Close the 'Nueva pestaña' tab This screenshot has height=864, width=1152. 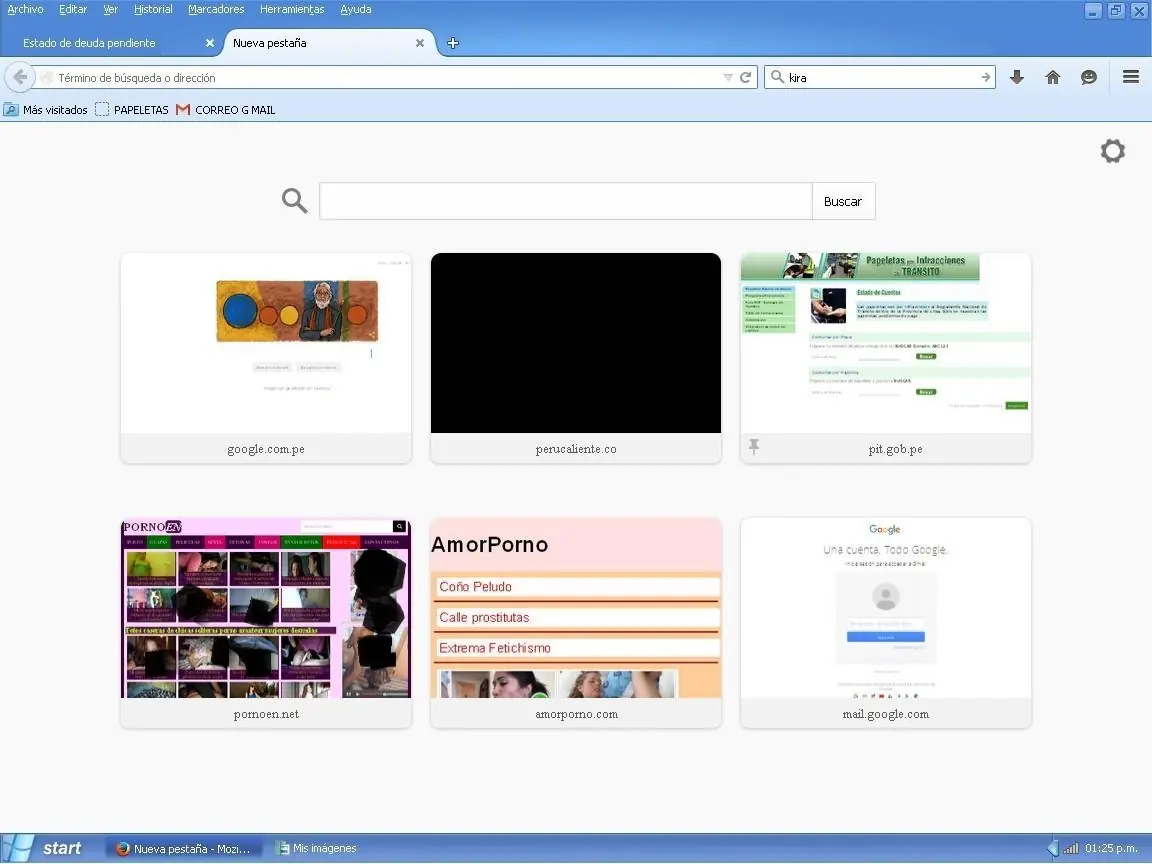pyautogui.click(x=420, y=43)
